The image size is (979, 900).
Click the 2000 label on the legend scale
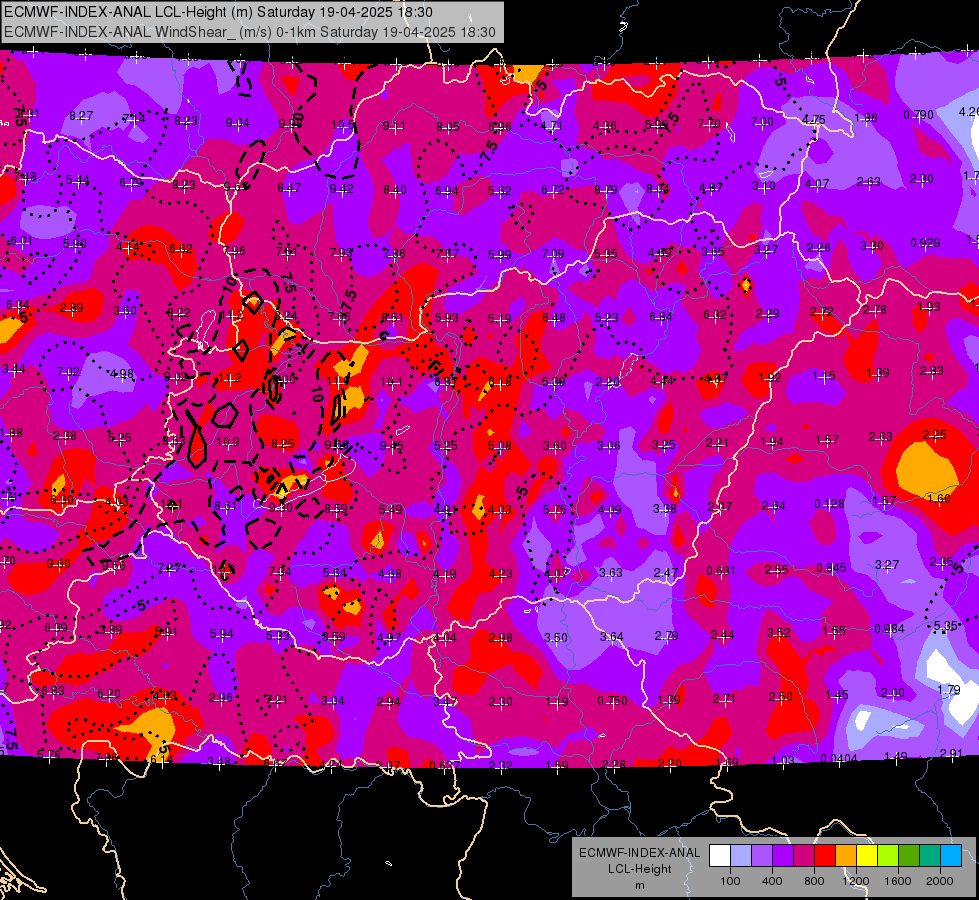coord(940,881)
